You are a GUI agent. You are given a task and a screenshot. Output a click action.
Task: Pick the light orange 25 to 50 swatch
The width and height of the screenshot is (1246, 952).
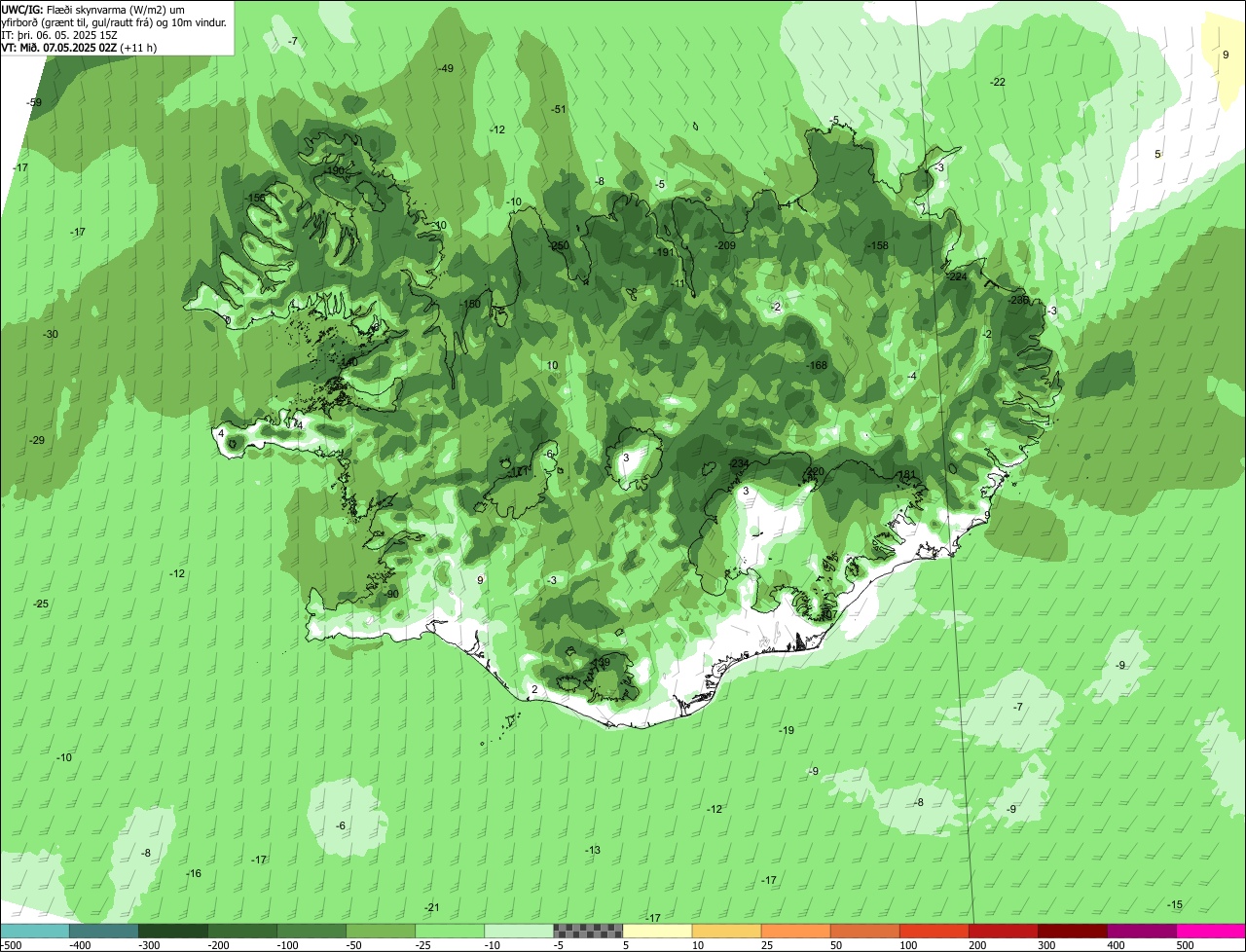click(795, 931)
